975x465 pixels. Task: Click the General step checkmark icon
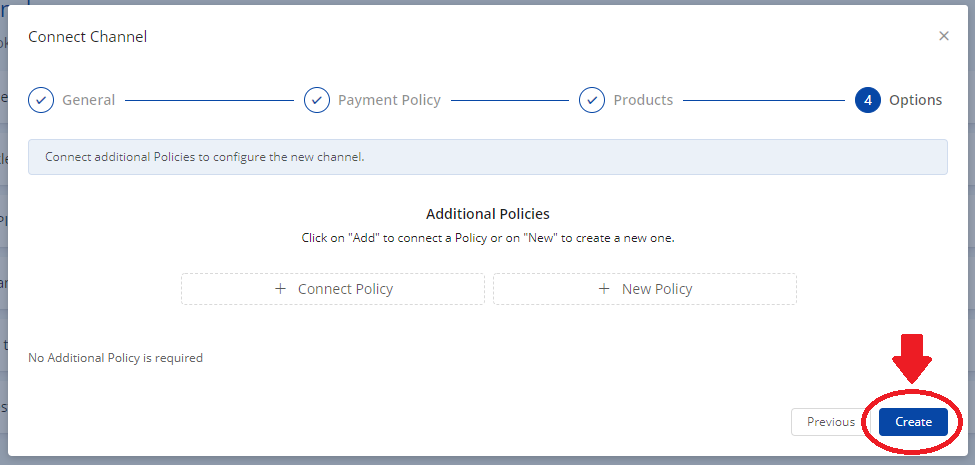41,100
